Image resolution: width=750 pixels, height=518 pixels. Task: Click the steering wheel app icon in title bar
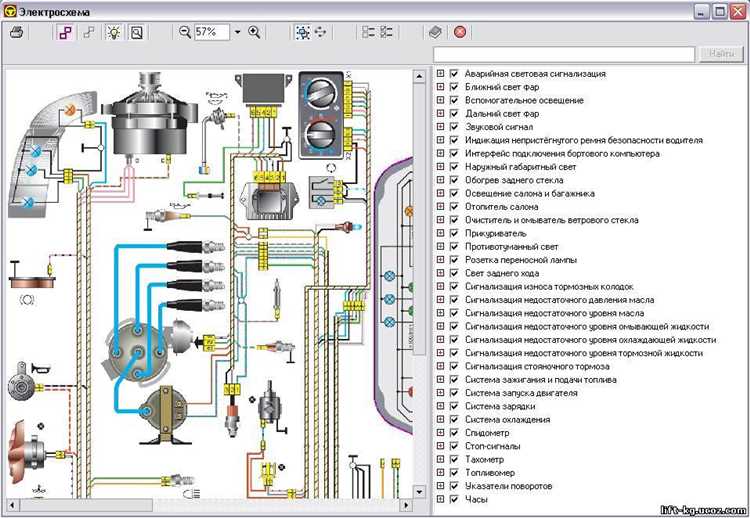(x=10, y=11)
